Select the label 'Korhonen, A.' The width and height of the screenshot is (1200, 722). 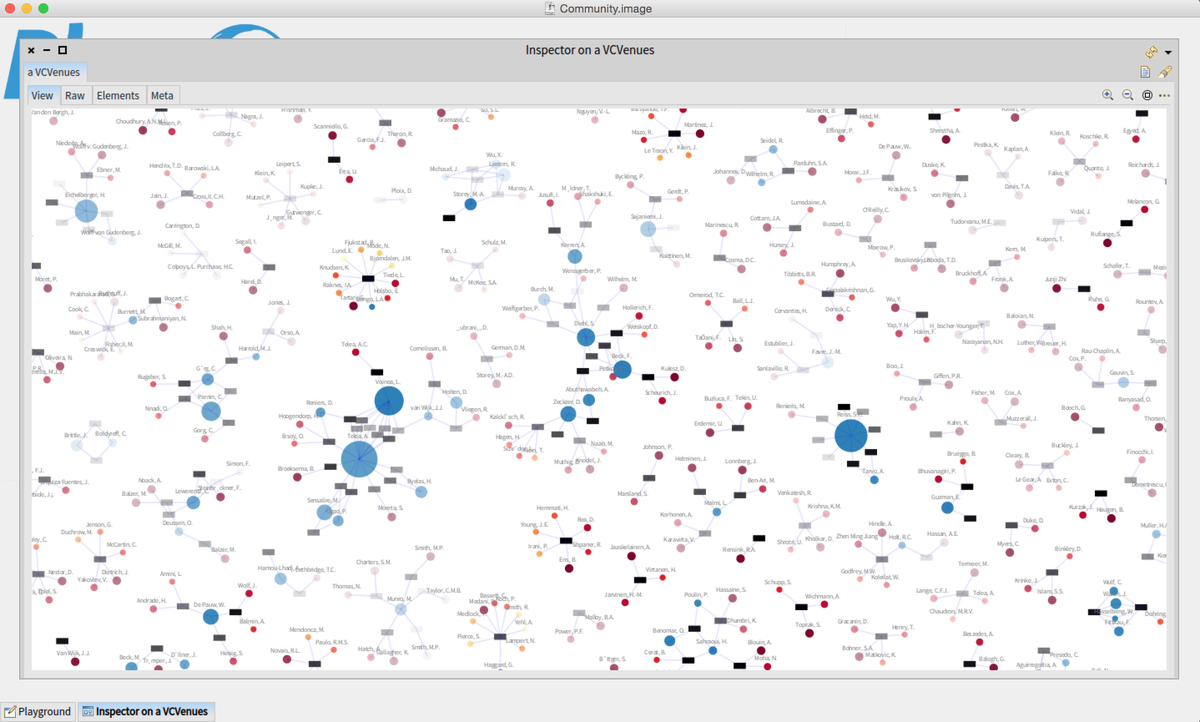click(676, 514)
